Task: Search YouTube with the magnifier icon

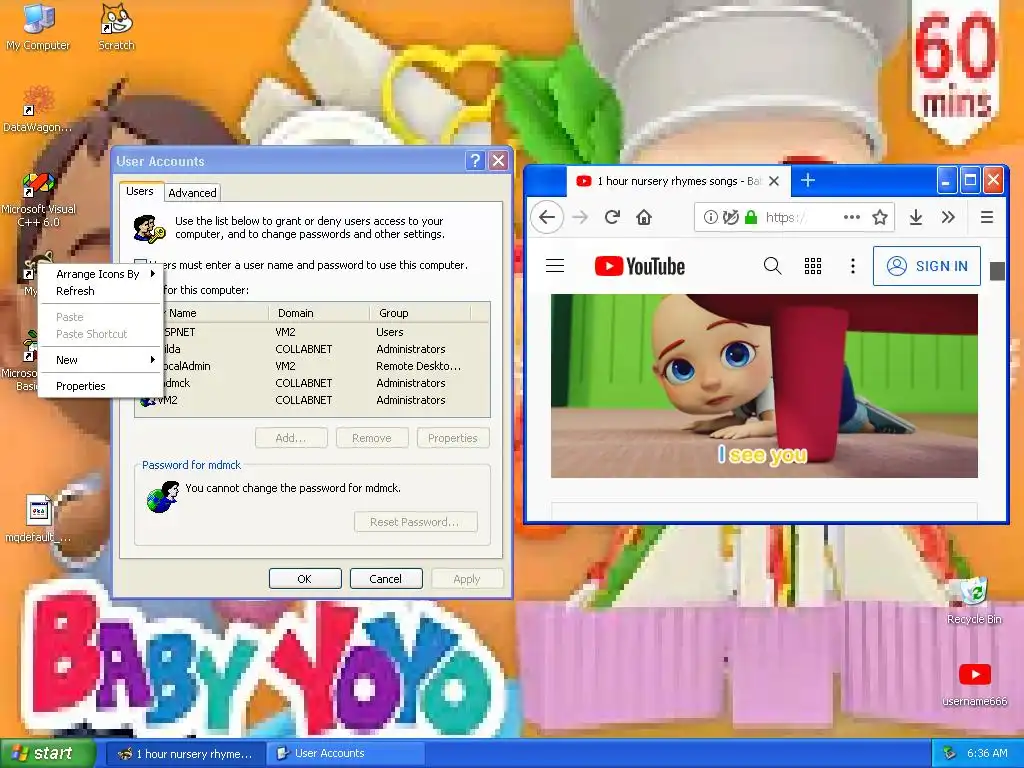Action: (x=773, y=266)
